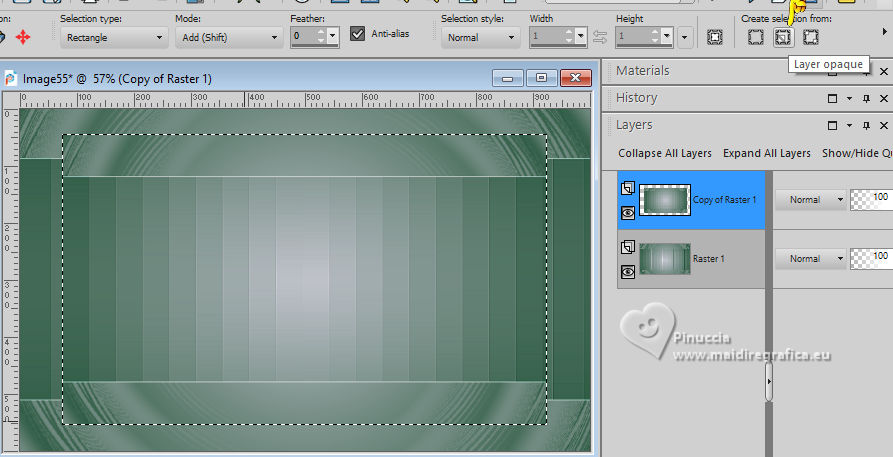Click Expand All Layers
The image size is (893, 457).
767,153
